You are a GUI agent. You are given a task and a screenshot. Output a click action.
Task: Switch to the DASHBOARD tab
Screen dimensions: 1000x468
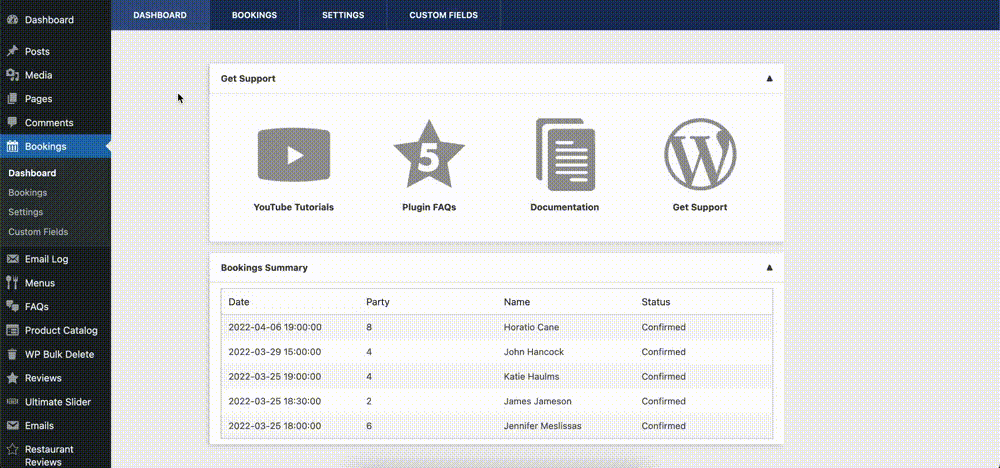(160, 15)
